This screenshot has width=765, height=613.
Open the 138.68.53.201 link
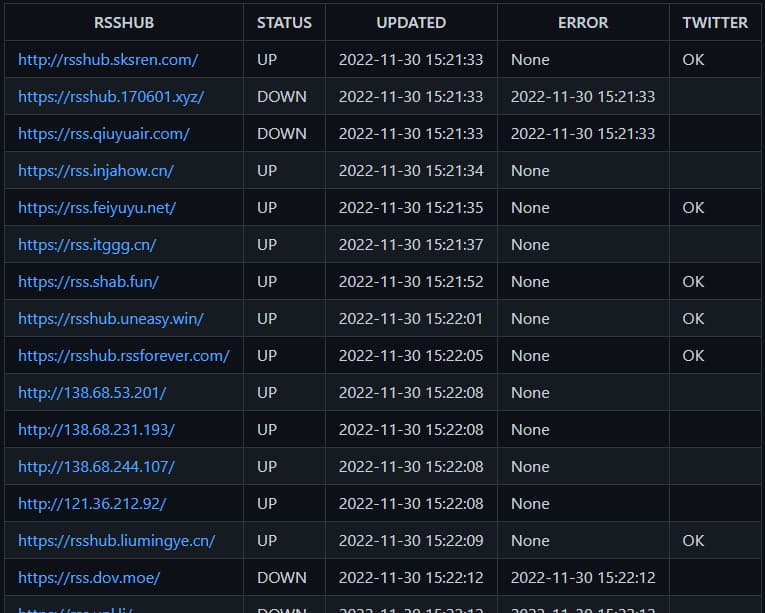pos(92,393)
